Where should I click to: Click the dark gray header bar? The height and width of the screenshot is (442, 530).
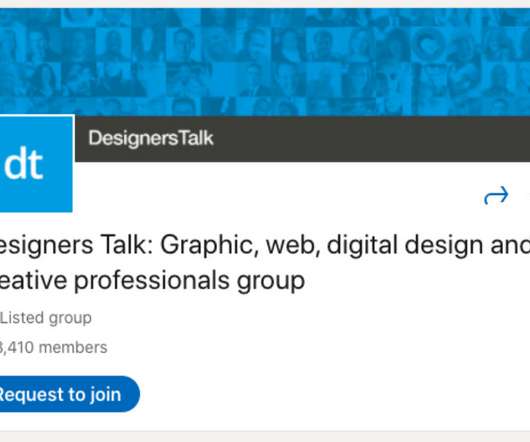(302, 139)
